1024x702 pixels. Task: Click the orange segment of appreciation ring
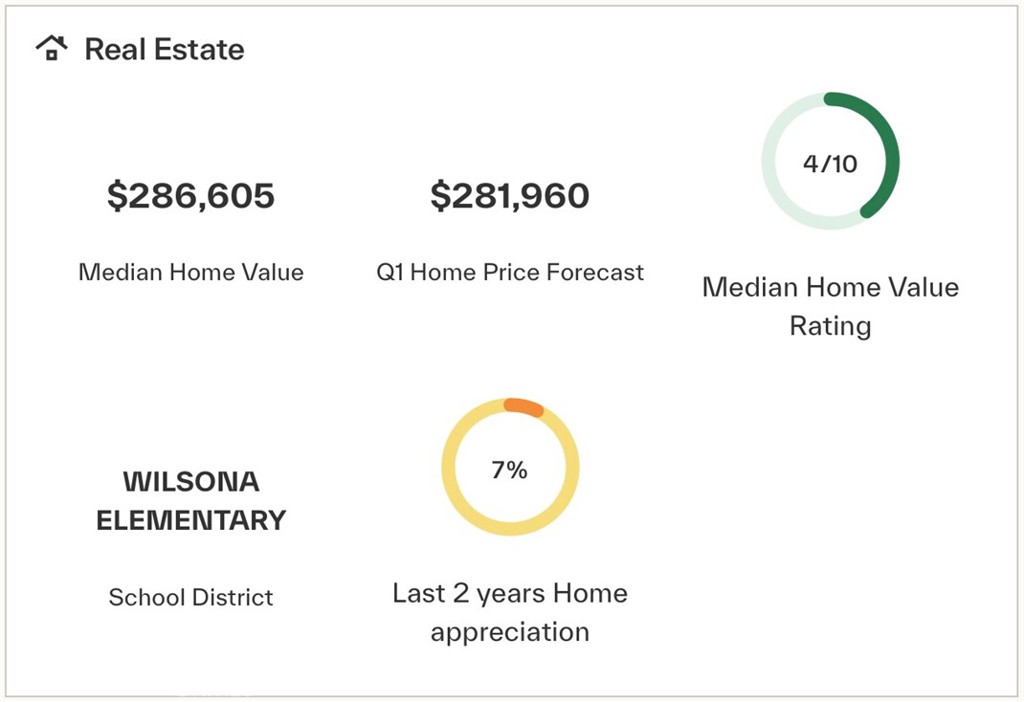tap(524, 406)
